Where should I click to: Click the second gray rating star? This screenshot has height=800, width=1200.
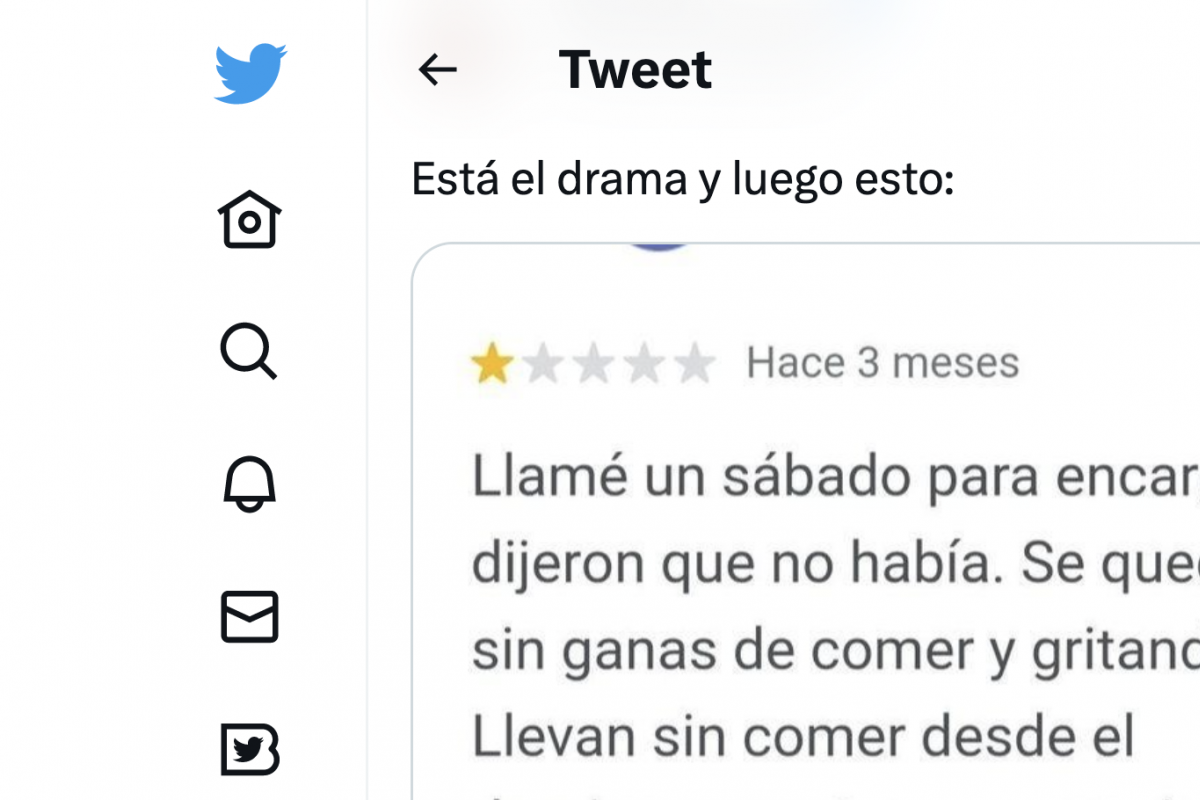pyautogui.click(x=543, y=364)
